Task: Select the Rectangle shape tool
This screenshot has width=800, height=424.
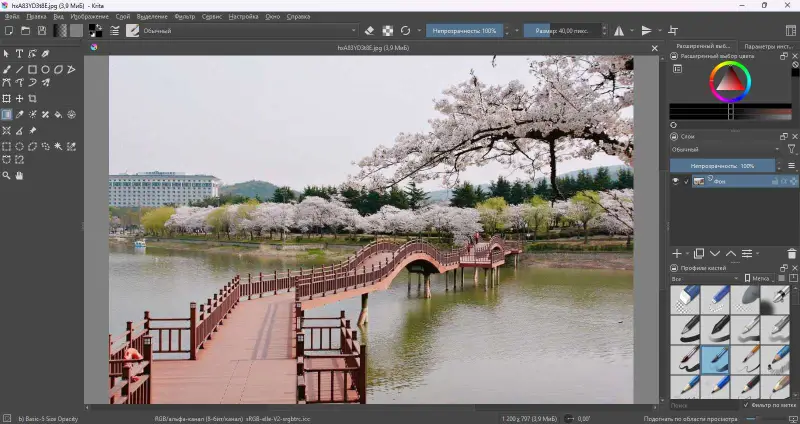Action: [x=32, y=69]
